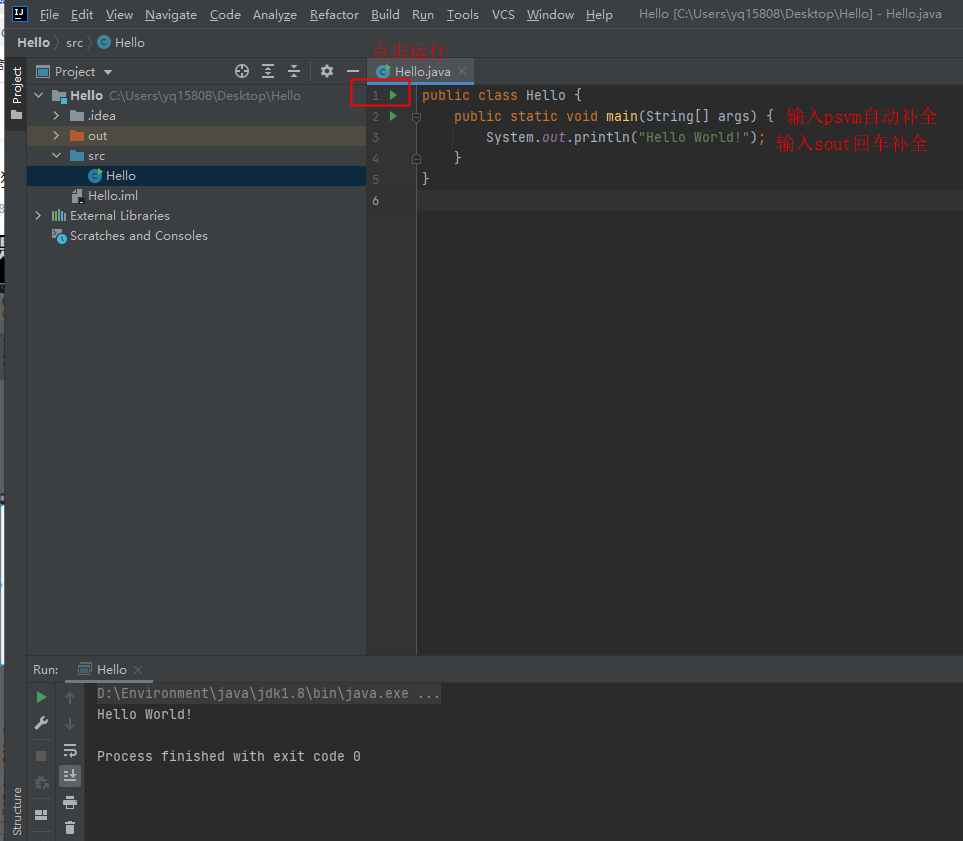Open the Run menu

[423, 14]
